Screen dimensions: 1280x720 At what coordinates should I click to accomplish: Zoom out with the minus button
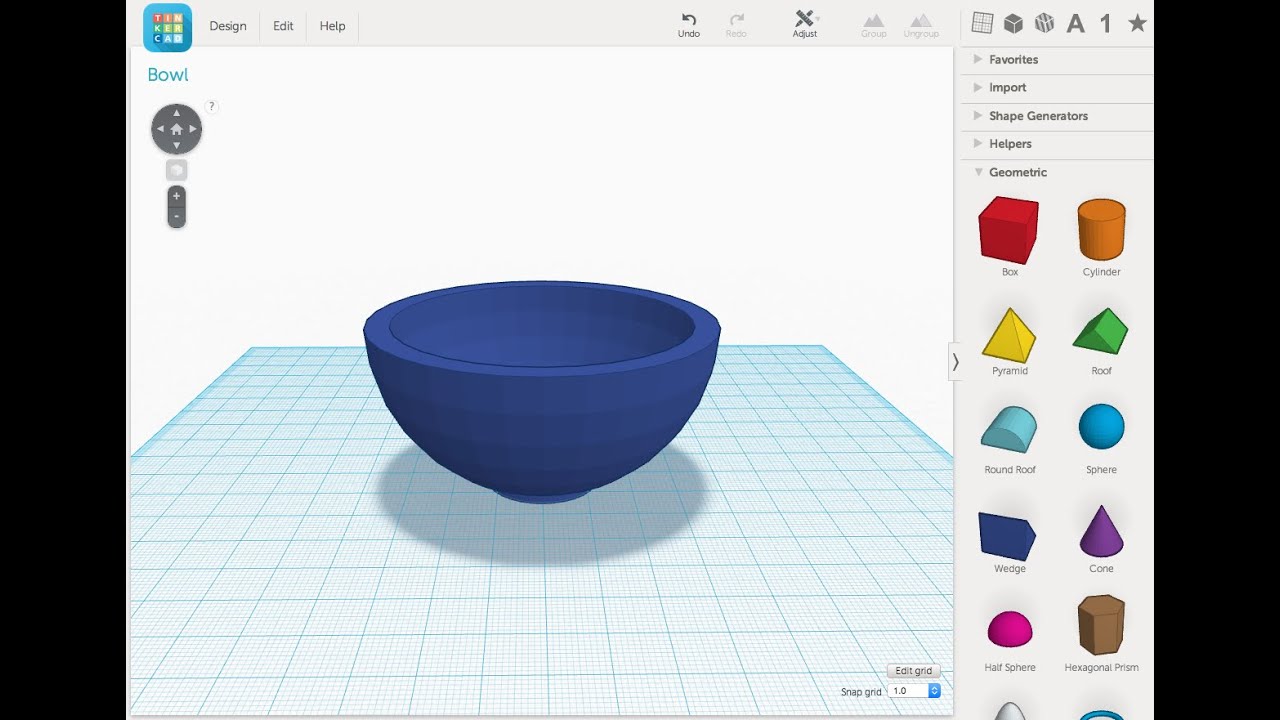176,216
